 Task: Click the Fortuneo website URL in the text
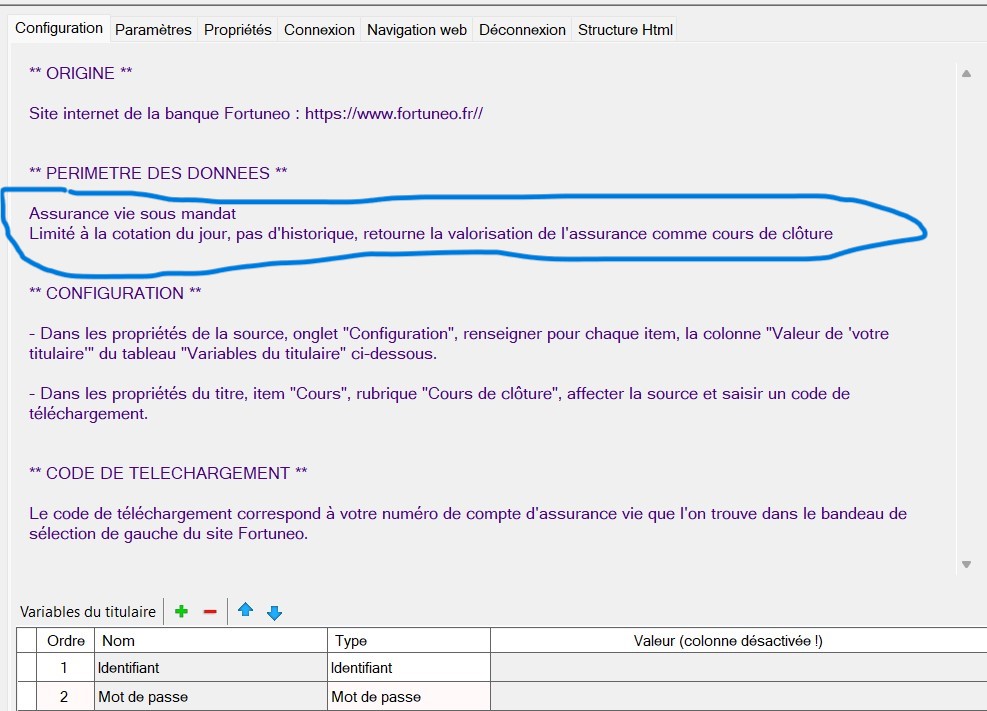394,114
